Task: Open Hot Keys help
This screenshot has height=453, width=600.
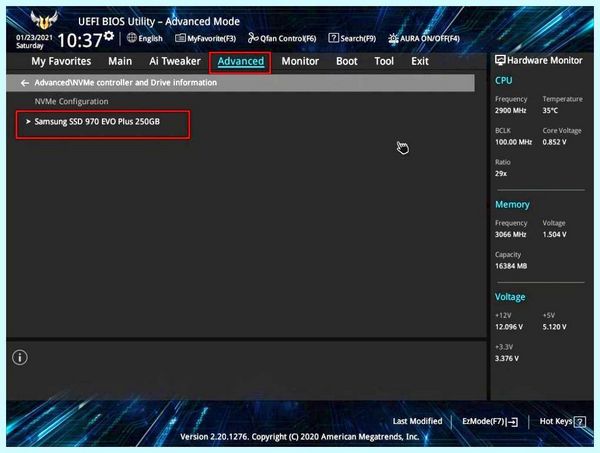Action: [x=562, y=422]
